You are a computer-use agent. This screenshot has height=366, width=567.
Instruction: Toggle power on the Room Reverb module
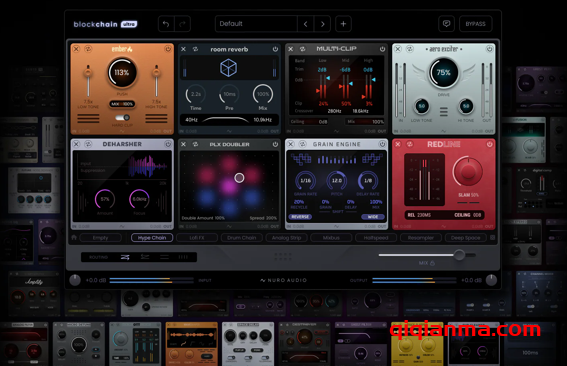(276, 49)
